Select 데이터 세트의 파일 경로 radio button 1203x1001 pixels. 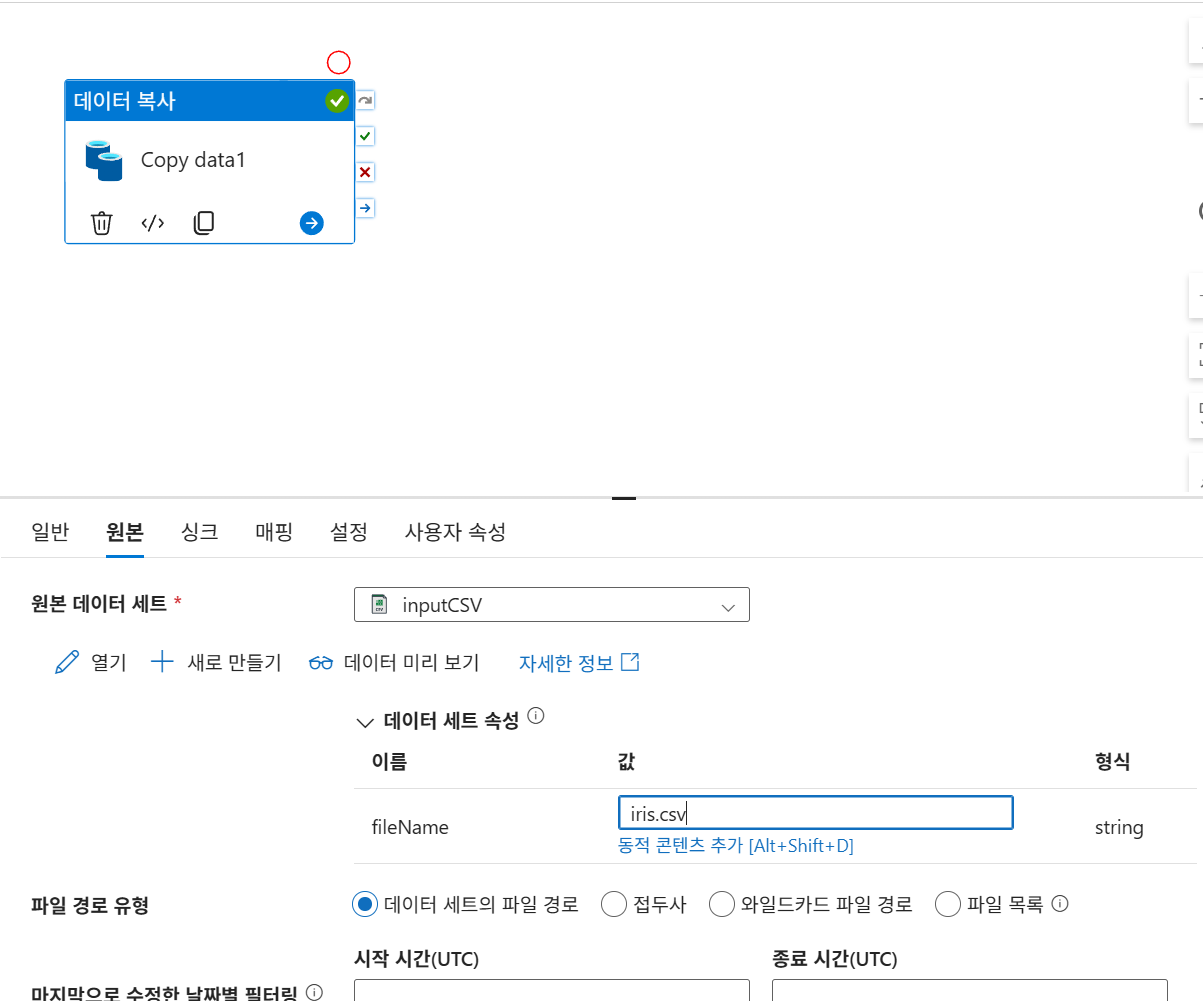365,905
